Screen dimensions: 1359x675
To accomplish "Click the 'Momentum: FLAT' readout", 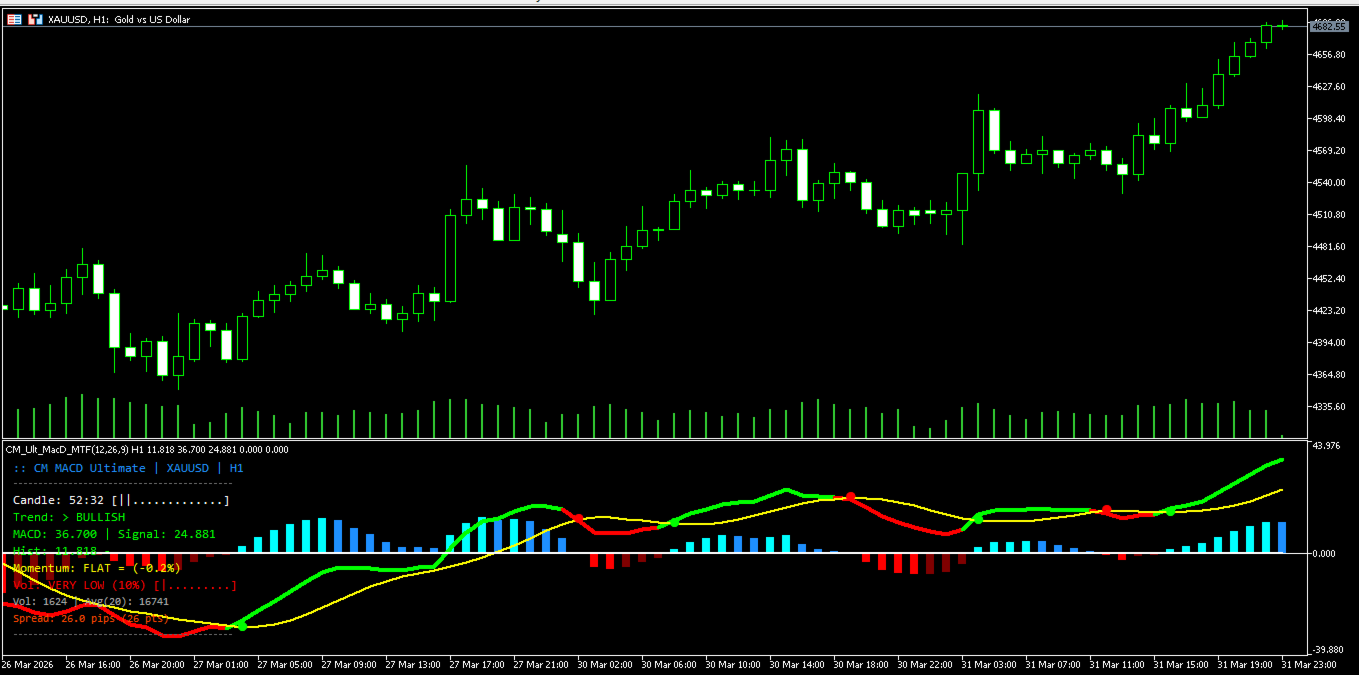I will [97, 568].
